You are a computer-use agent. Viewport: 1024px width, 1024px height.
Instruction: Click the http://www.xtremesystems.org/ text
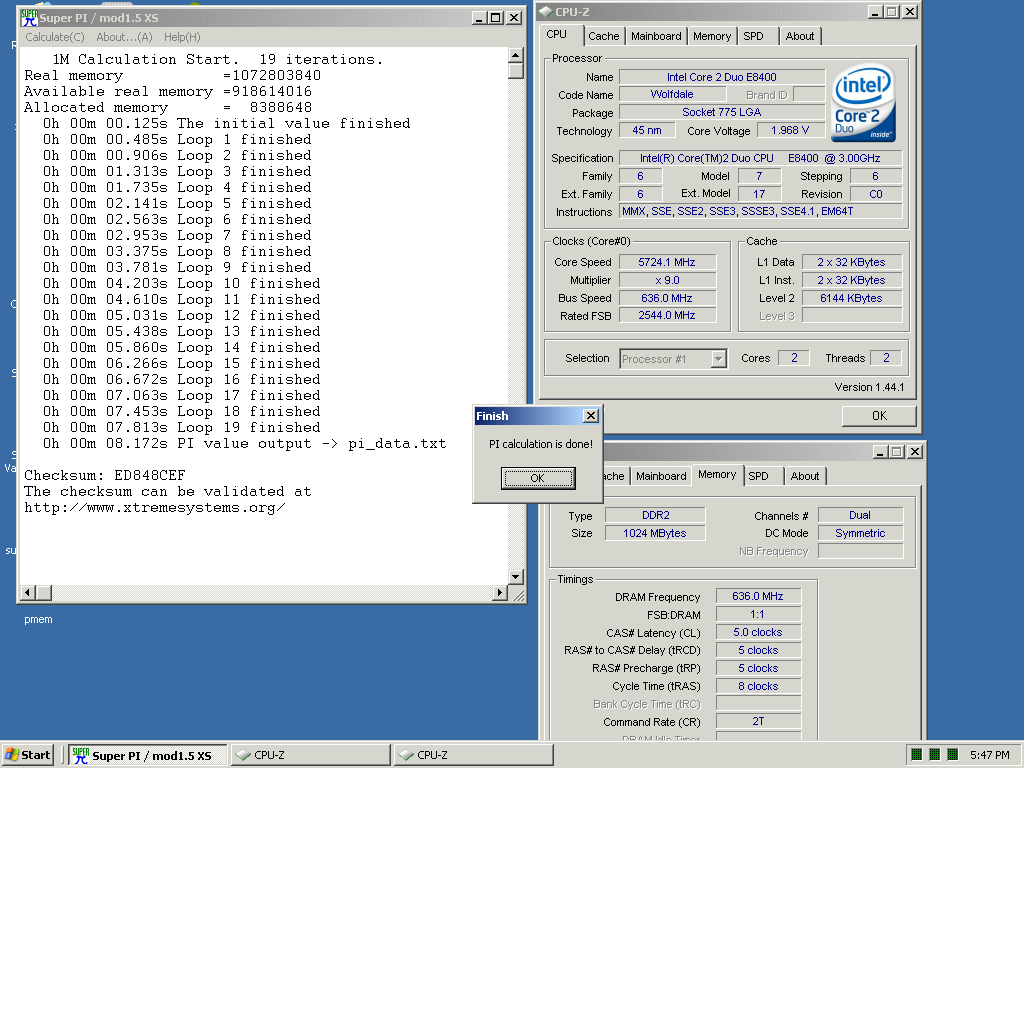point(155,507)
